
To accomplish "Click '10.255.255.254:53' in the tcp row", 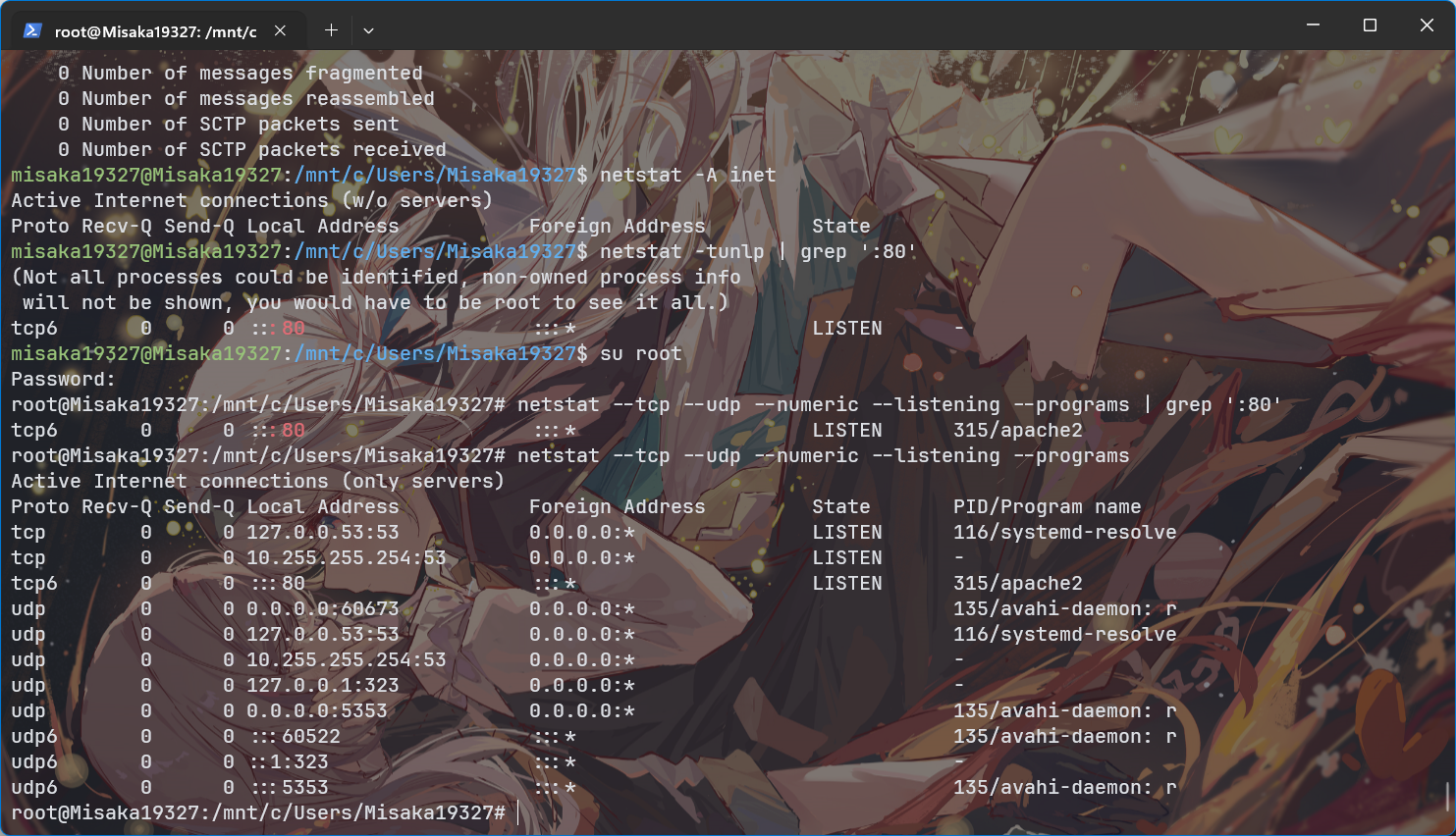I will pos(346,557).
